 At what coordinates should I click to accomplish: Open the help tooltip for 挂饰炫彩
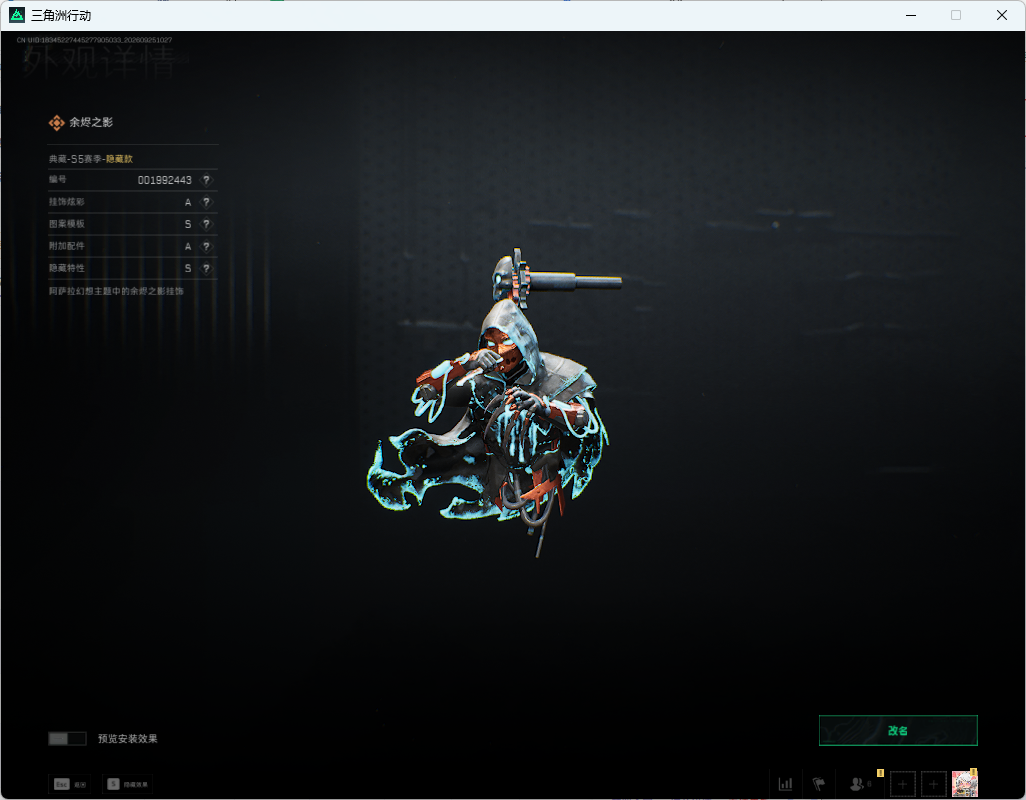206,202
